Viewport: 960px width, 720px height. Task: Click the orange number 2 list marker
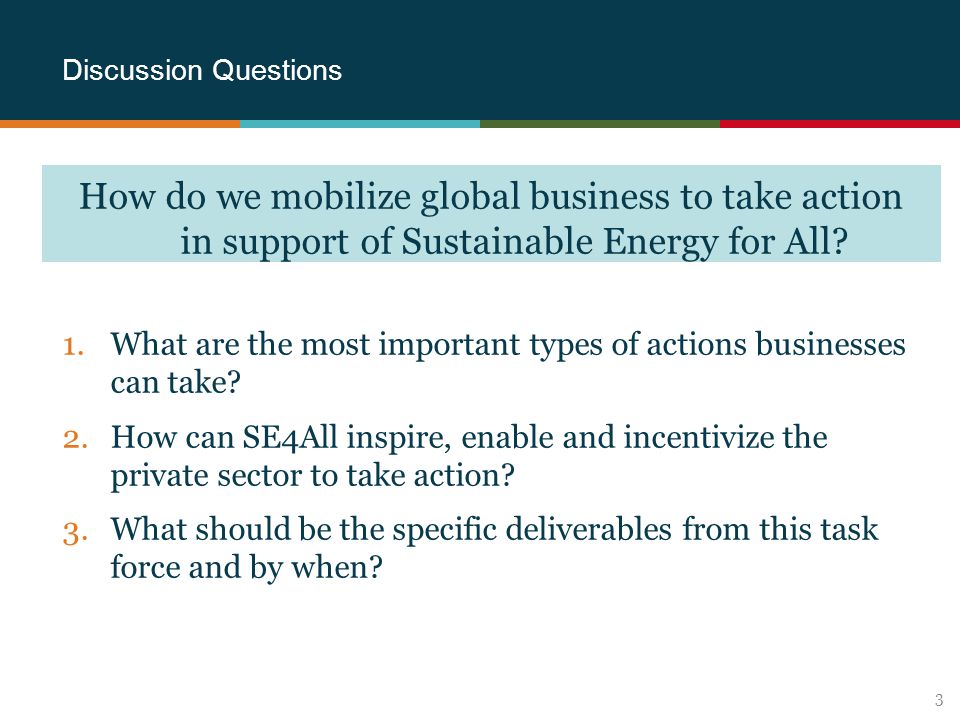coord(75,439)
